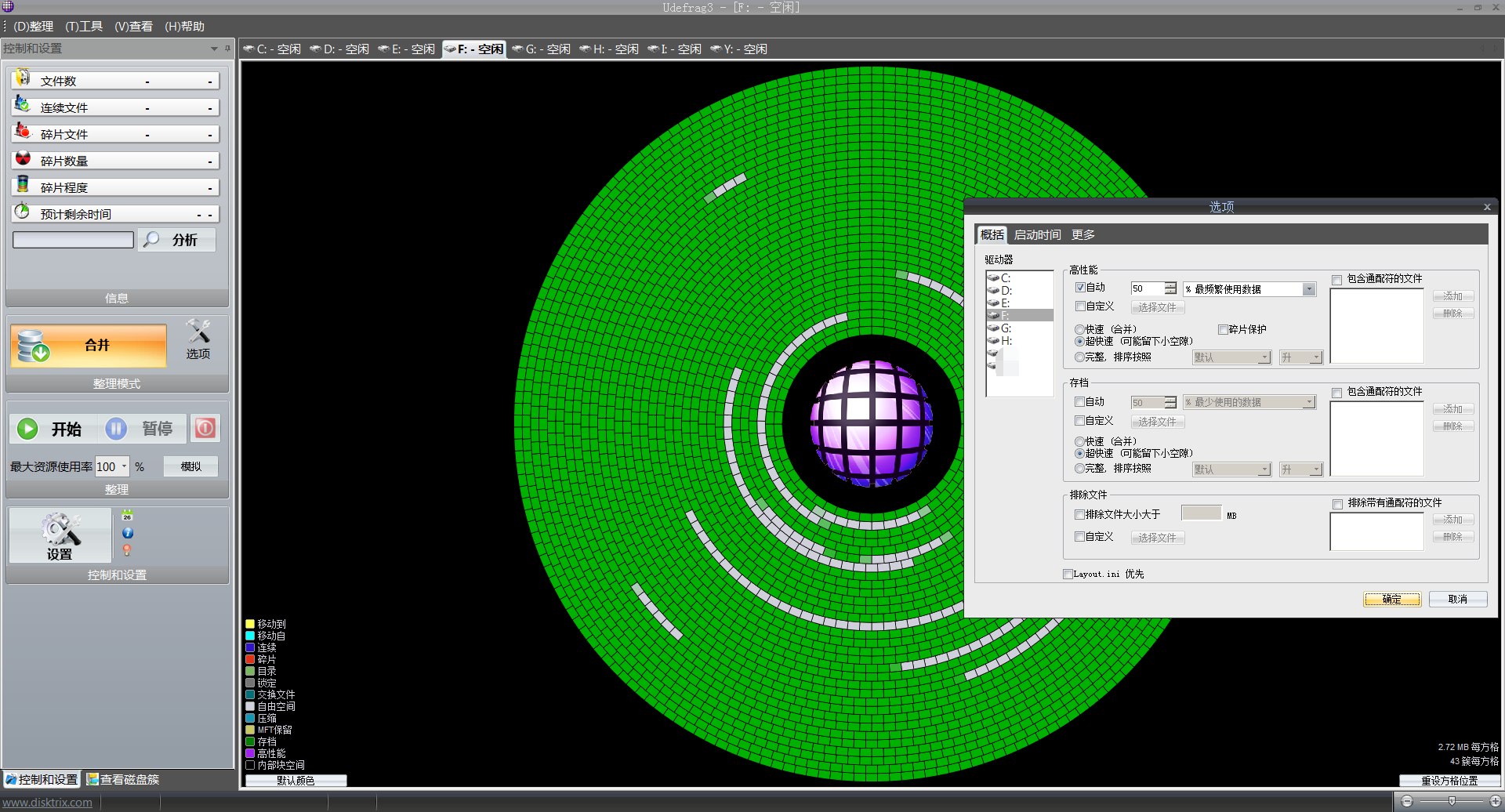This screenshot has height=812, width=1505.
Task: Click the red stop/power icon
Action: pyautogui.click(x=205, y=428)
